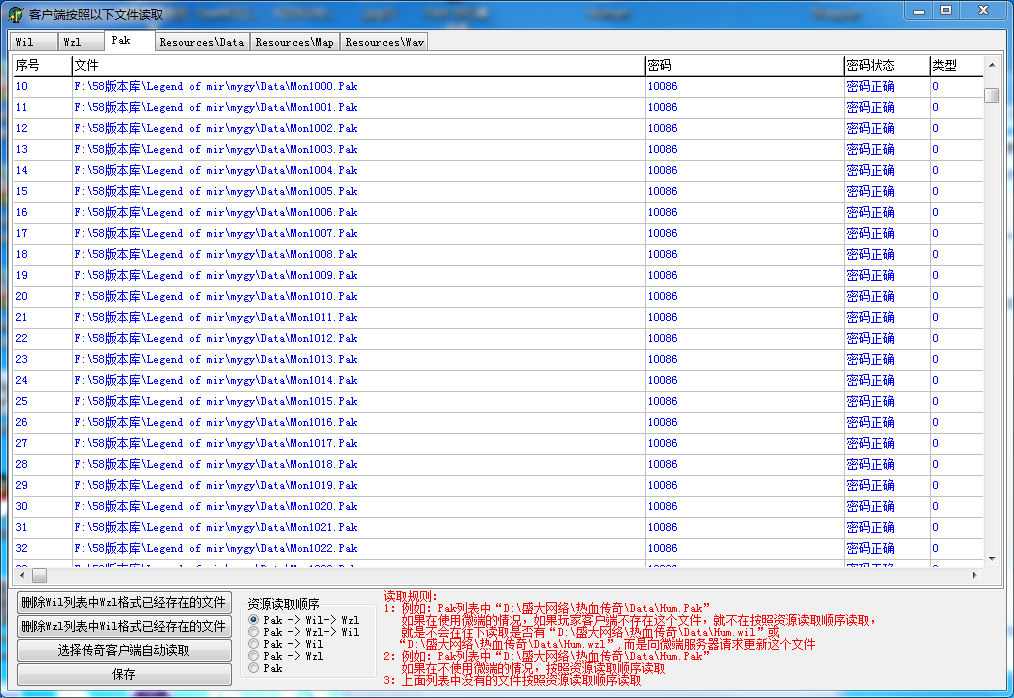The image size is (1014, 698).
Task: Select the Pak -> Wil-> Wzl radio option
Action: click(254, 620)
